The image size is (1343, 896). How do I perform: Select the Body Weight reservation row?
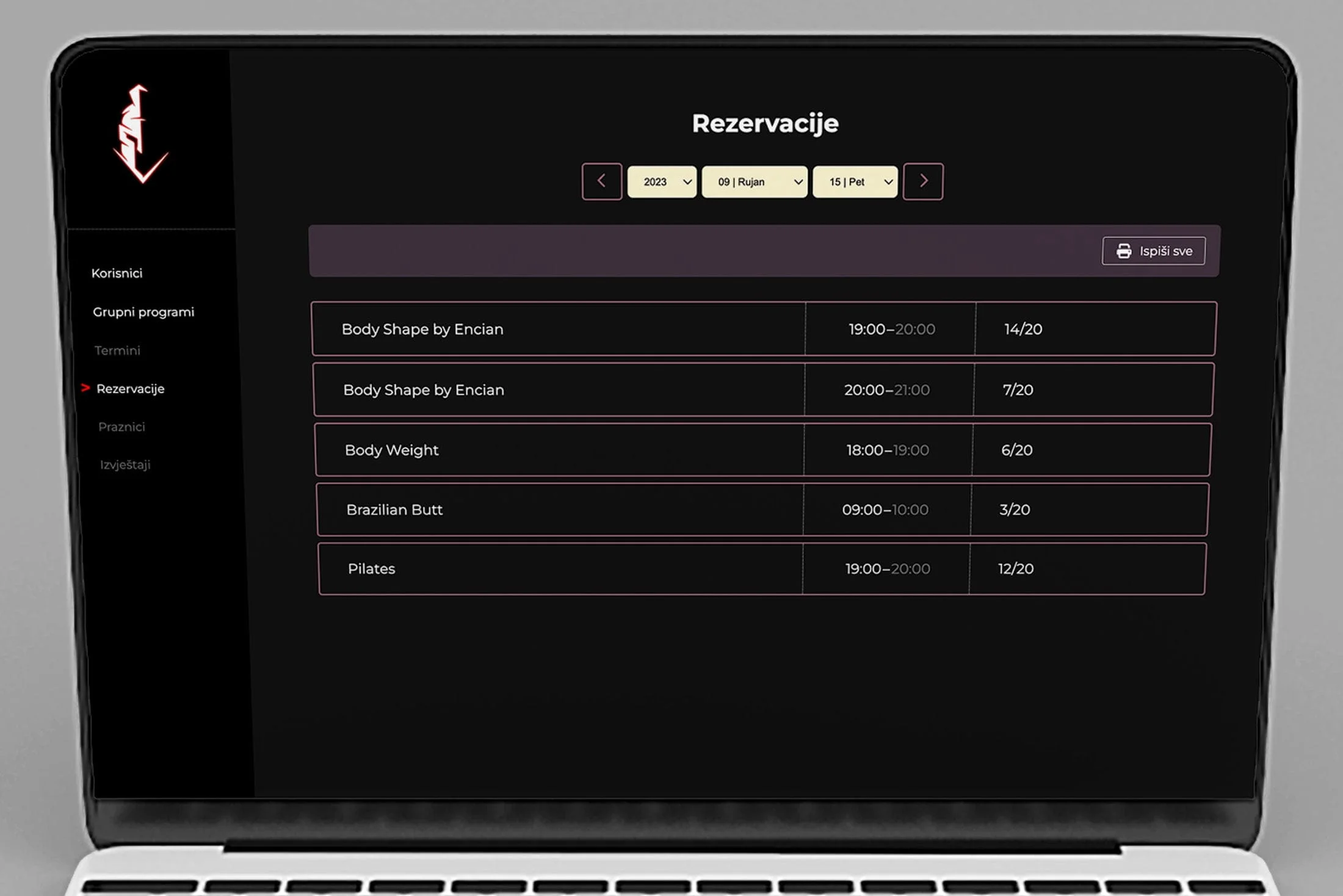391,450
